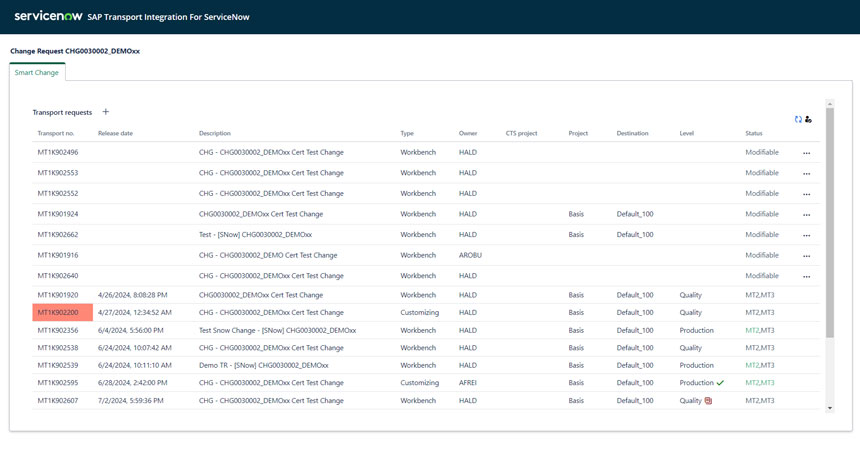Click the Owner column header

click(468, 133)
